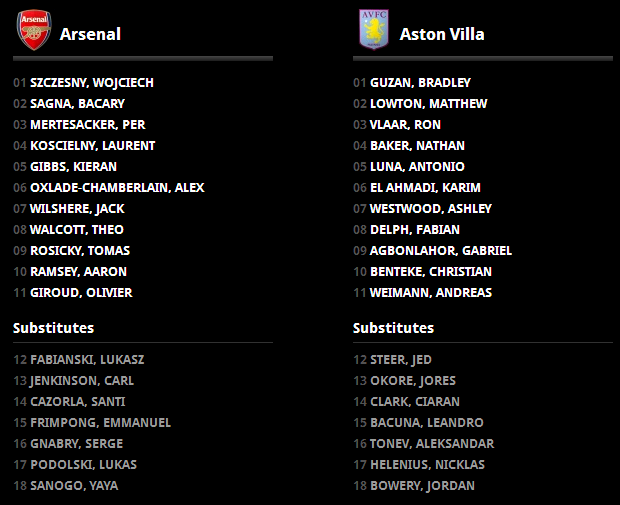Click substitute Steer, Jed

click(x=400, y=360)
